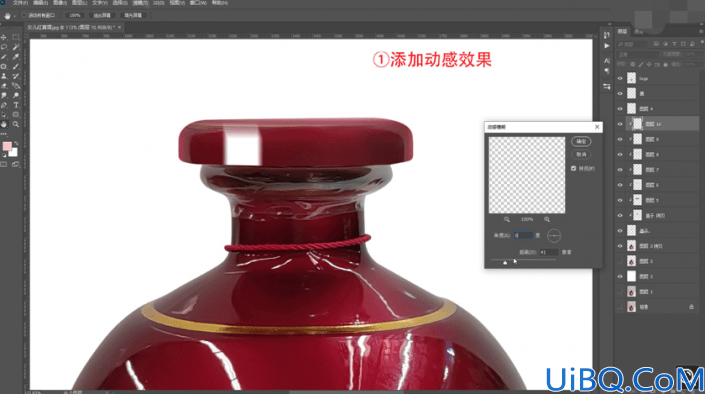Viewport: 705px width, 394px height.
Task: Confirm Motion Blur with OK button
Action: [x=581, y=142]
